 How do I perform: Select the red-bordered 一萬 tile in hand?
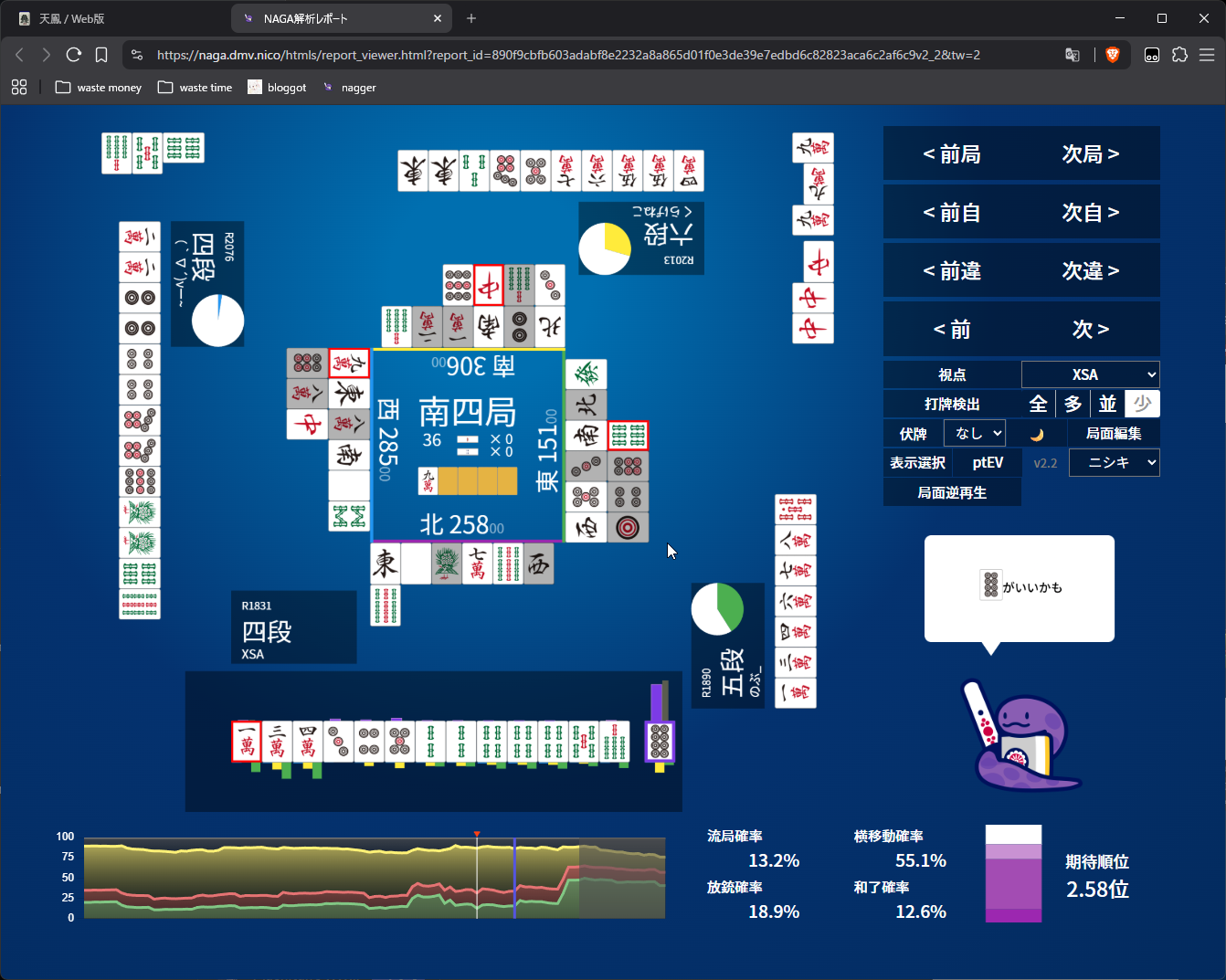coord(248,741)
